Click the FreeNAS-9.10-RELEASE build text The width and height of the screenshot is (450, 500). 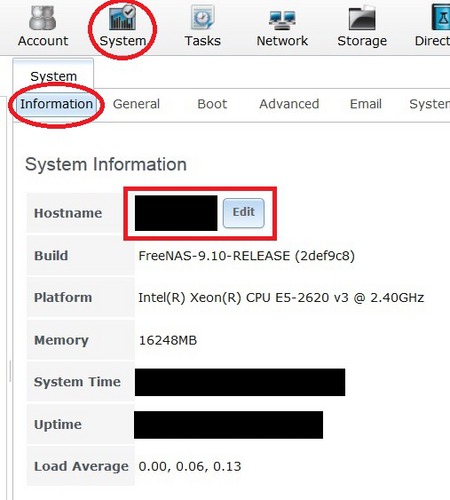pyautogui.click(x=247, y=256)
